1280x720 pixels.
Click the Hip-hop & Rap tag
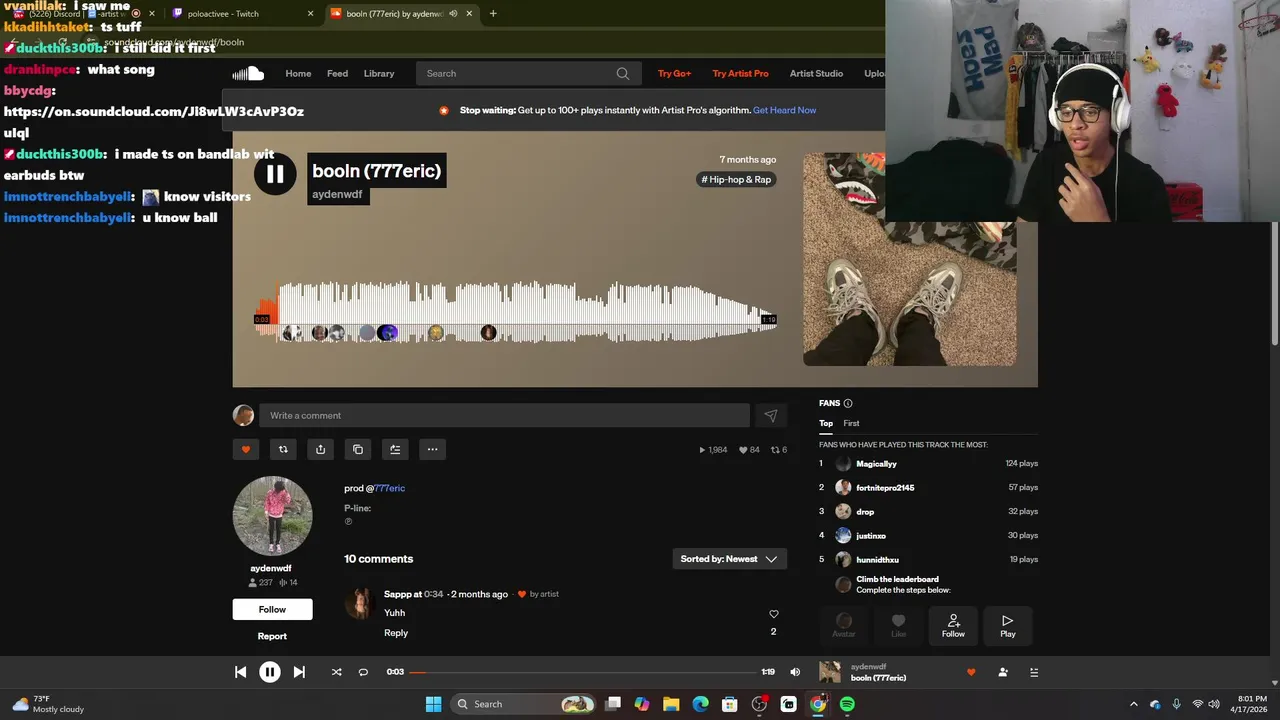737,180
